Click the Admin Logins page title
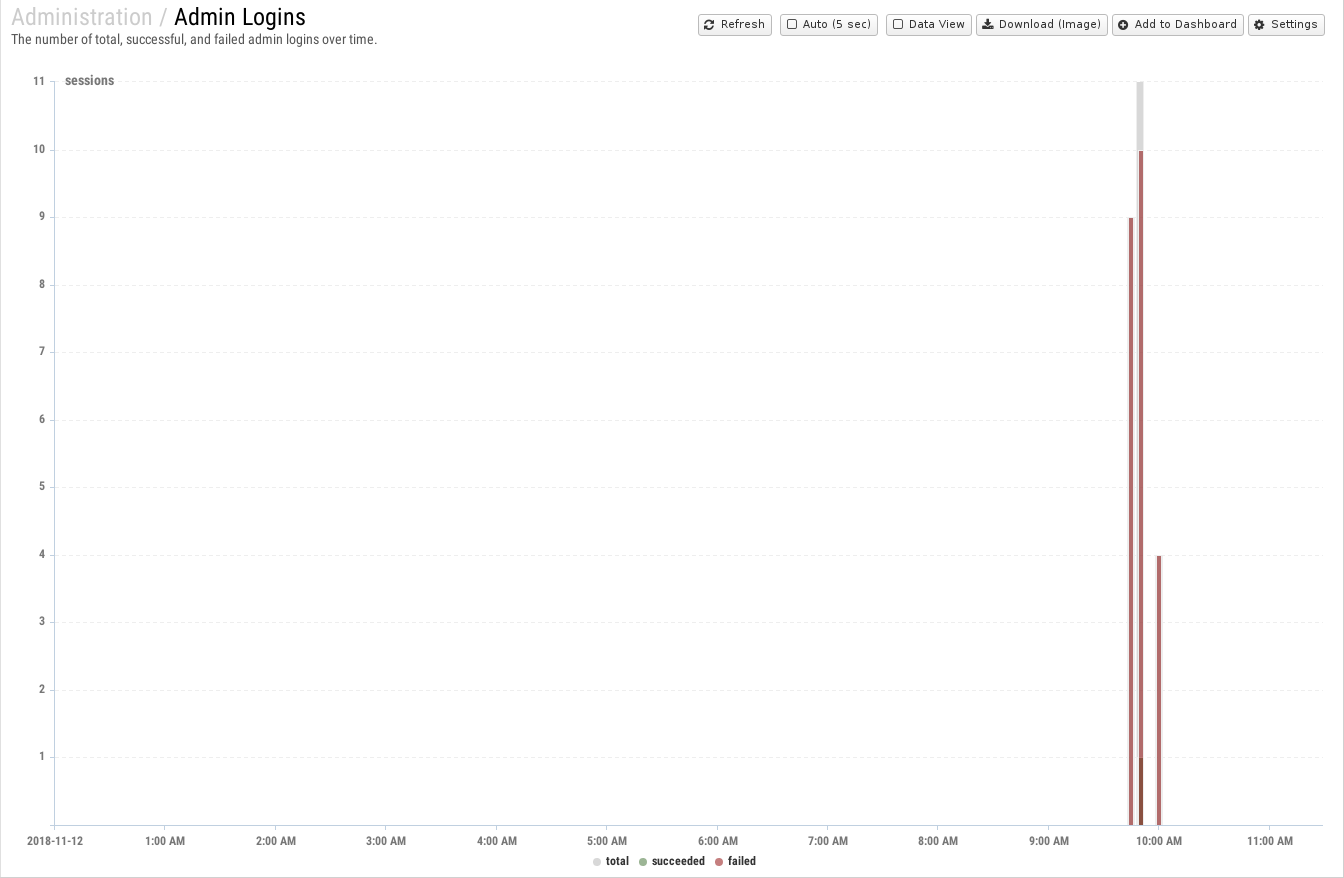The image size is (1344, 878). (240, 17)
